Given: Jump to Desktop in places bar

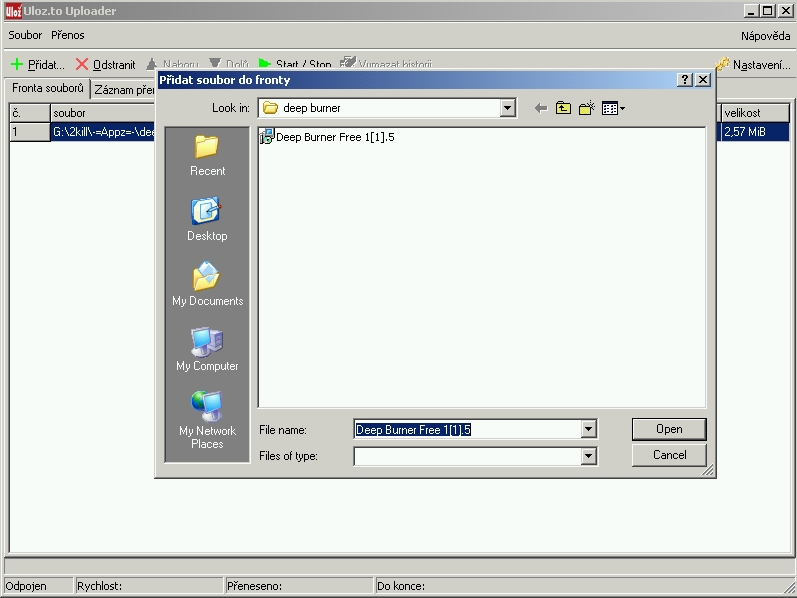Looking at the screenshot, I should [207, 219].
